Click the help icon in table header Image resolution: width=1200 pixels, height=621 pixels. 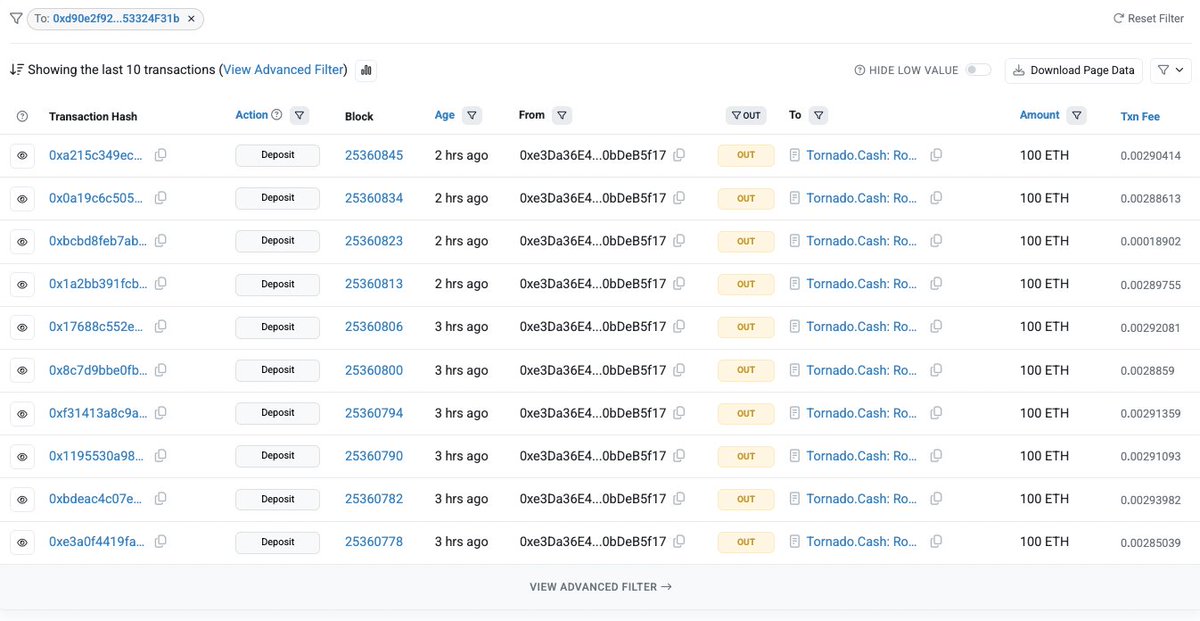(x=23, y=117)
